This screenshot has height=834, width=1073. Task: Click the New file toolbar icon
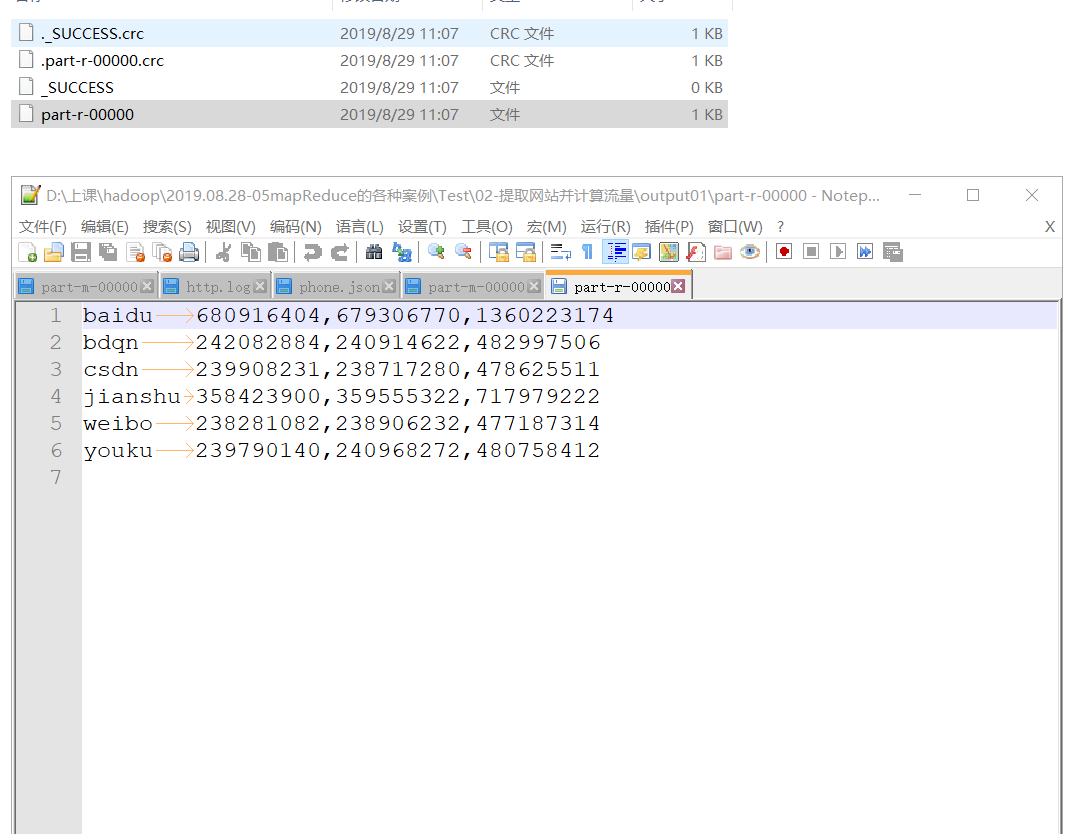pyautogui.click(x=27, y=252)
